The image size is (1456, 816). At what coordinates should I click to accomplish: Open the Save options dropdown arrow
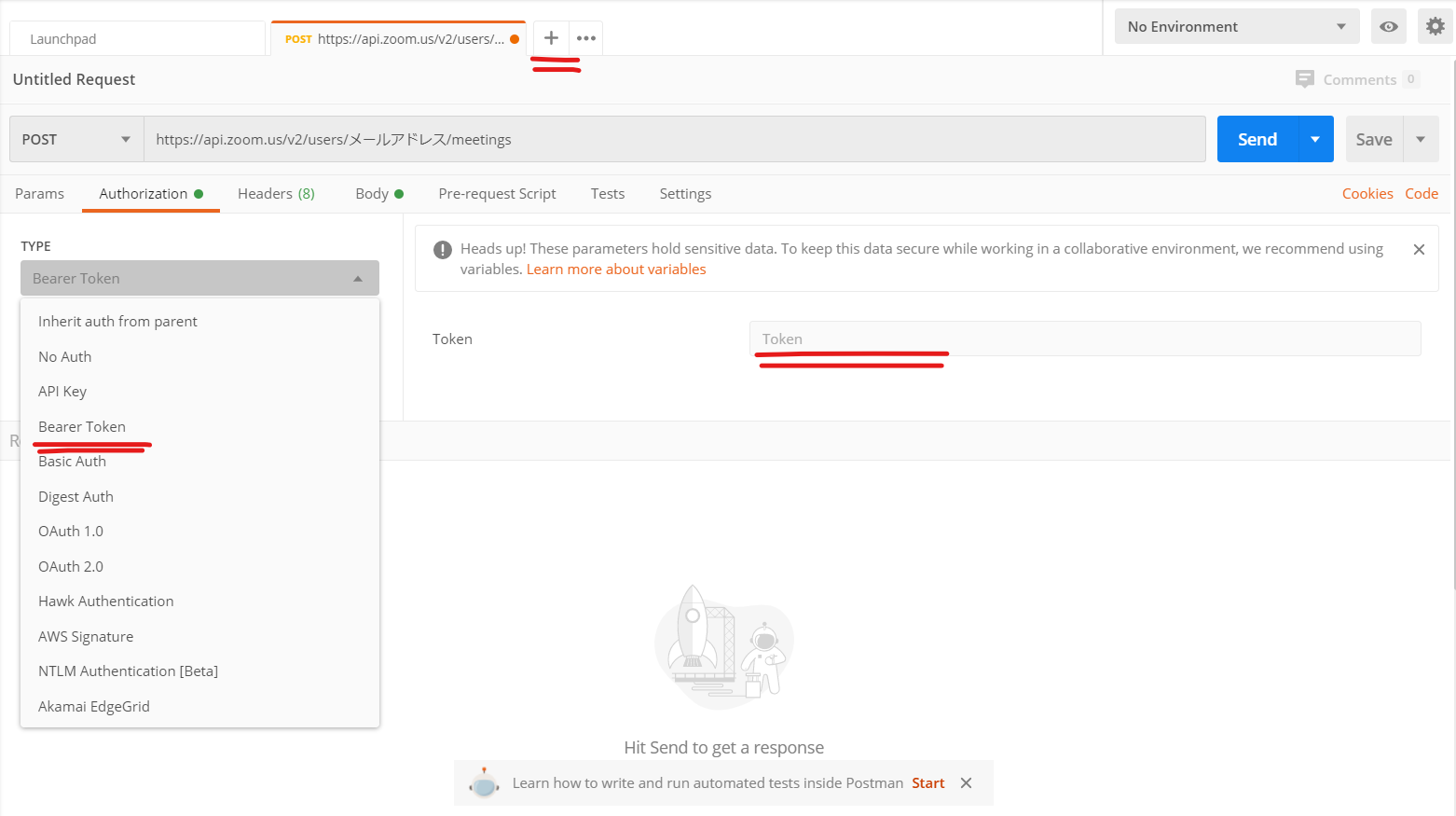1421,139
